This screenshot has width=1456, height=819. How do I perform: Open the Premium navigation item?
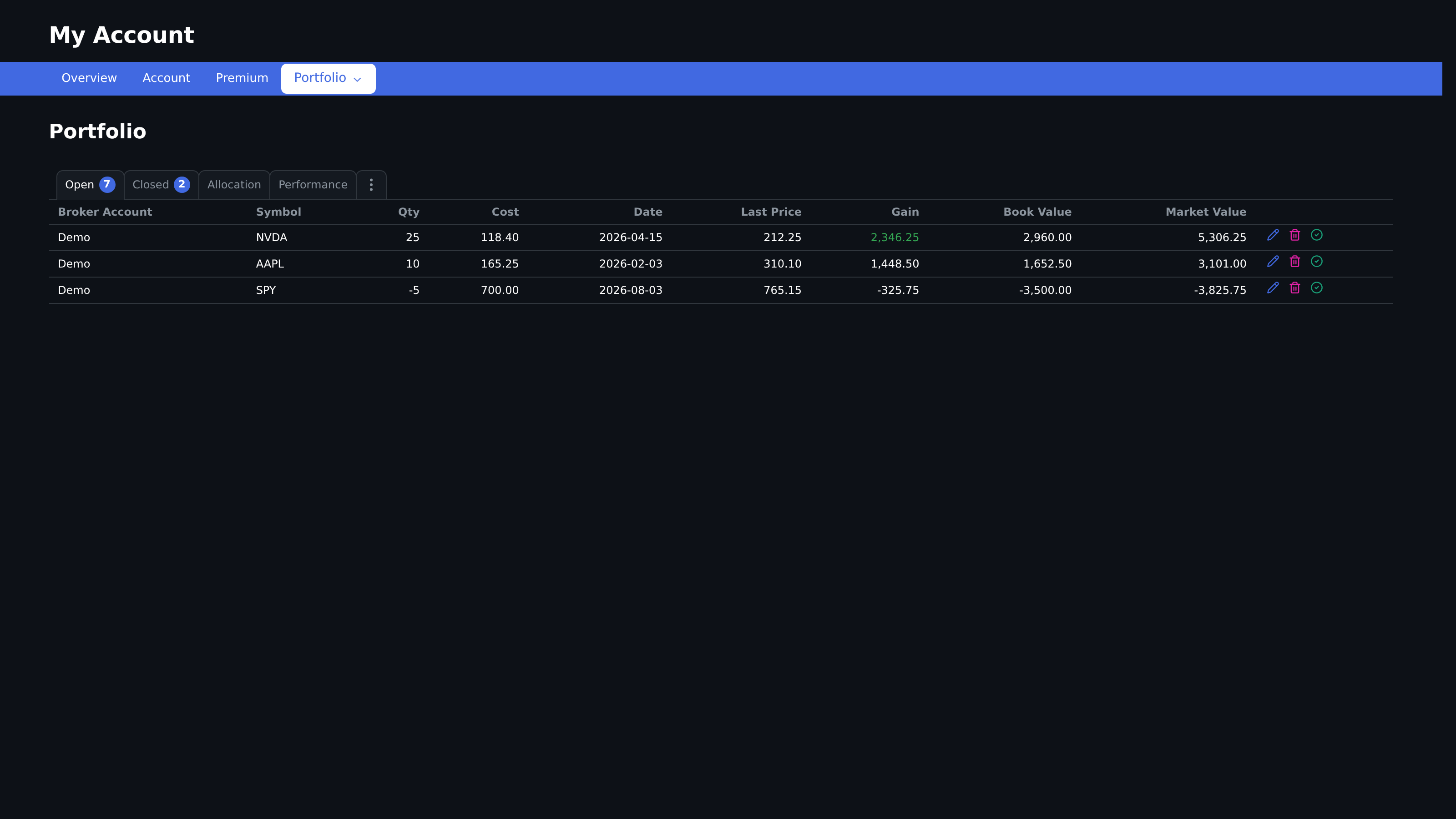(x=242, y=78)
